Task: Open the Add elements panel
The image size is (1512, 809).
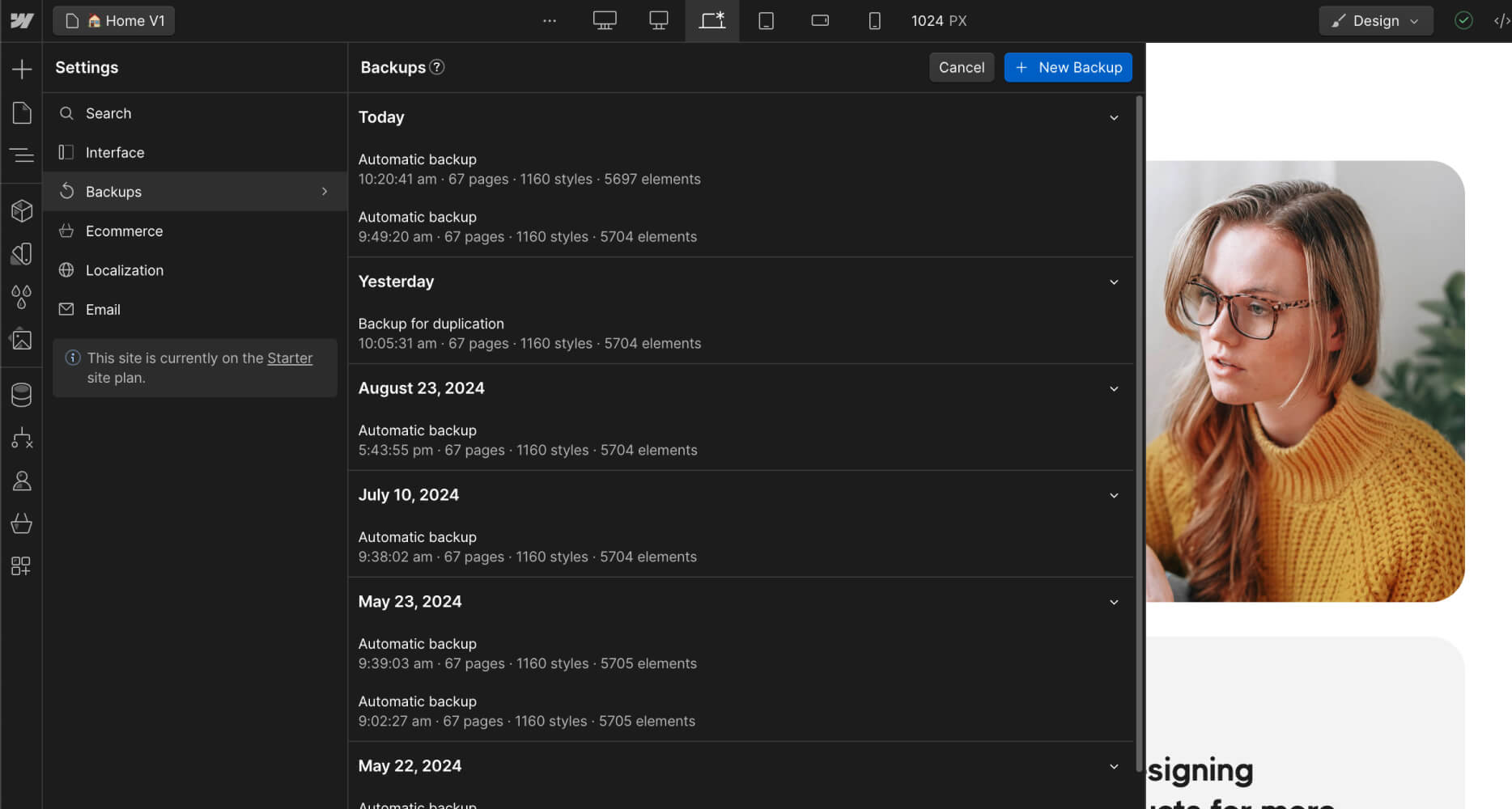Action: tap(22, 69)
